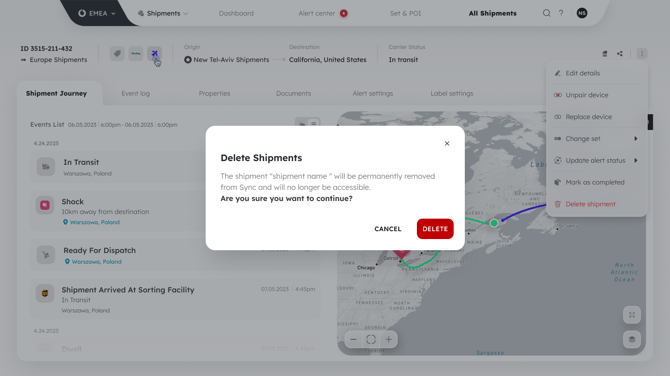Click the In Transit truck icon

click(x=45, y=167)
